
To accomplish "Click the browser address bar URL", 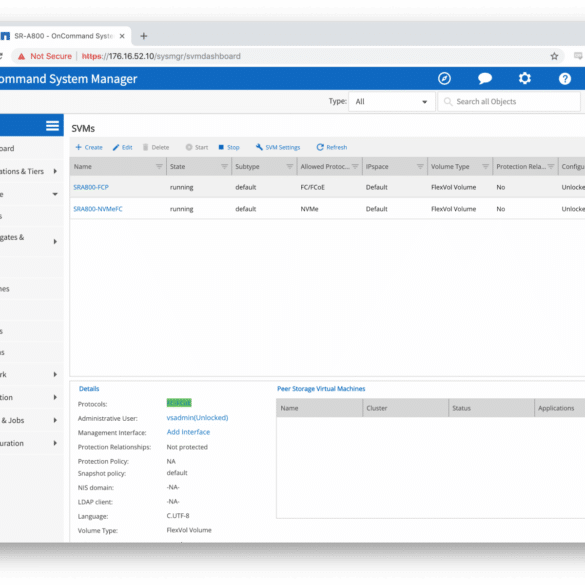I will [161, 56].
